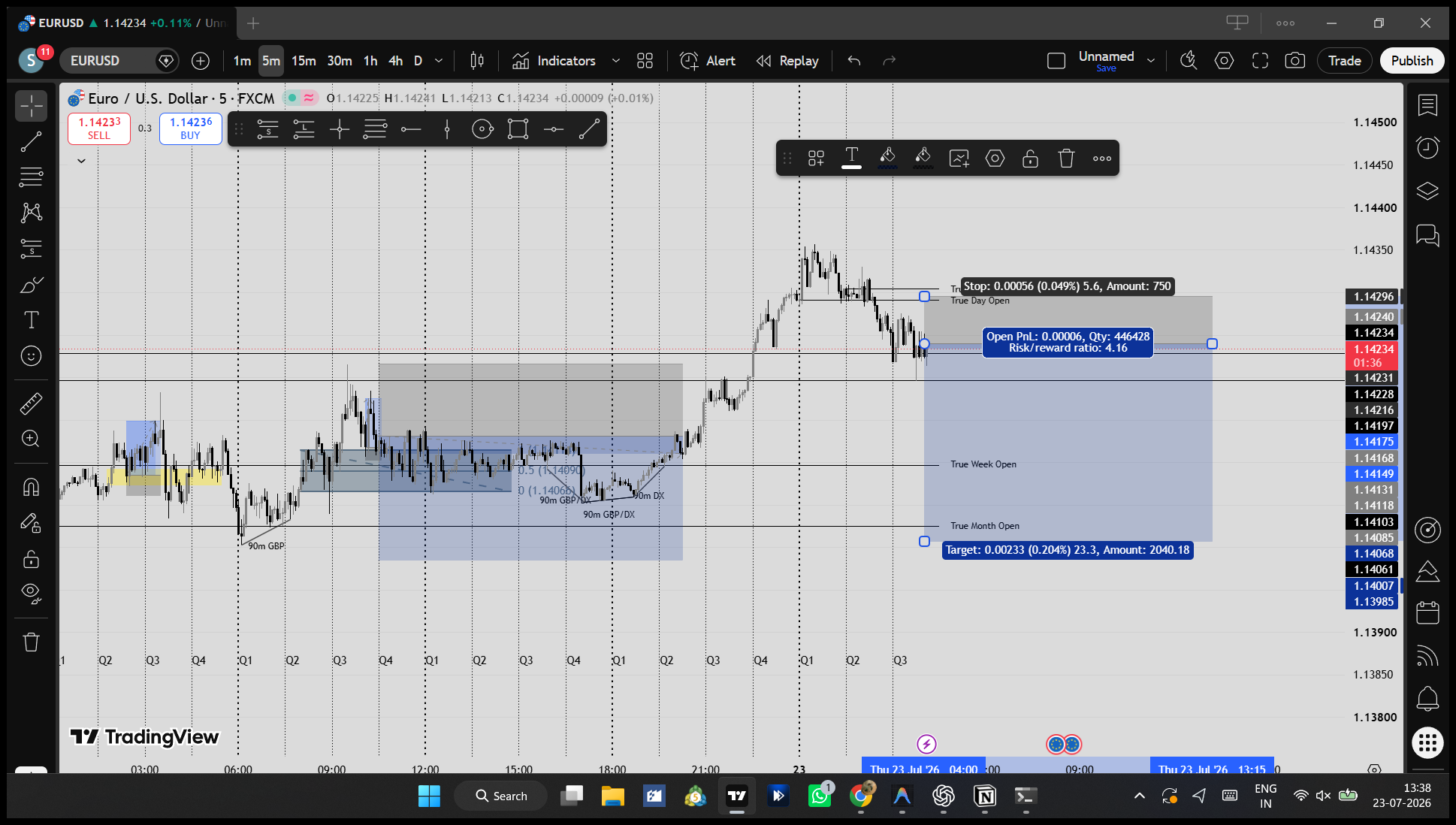Image resolution: width=1456 pixels, height=825 pixels.
Task: Start bar Replay mode
Action: [x=787, y=61]
